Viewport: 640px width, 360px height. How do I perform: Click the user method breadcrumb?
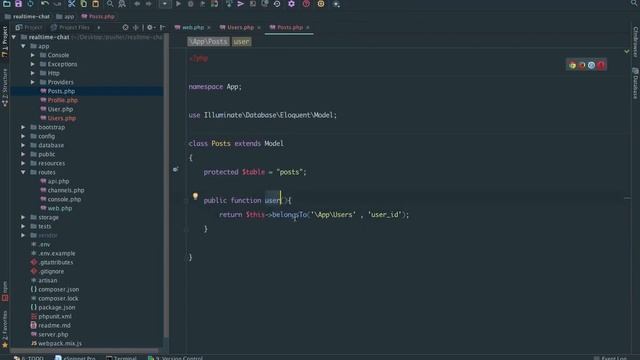241,42
